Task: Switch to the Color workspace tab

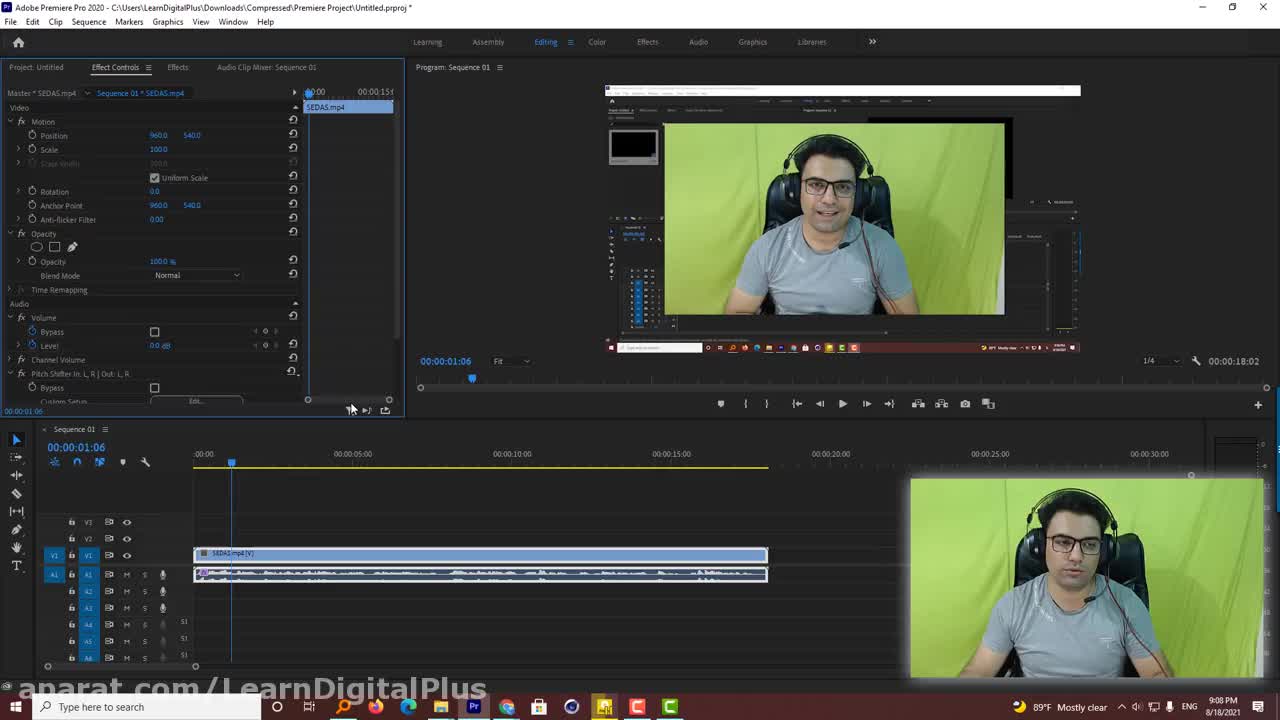Action: tap(597, 42)
